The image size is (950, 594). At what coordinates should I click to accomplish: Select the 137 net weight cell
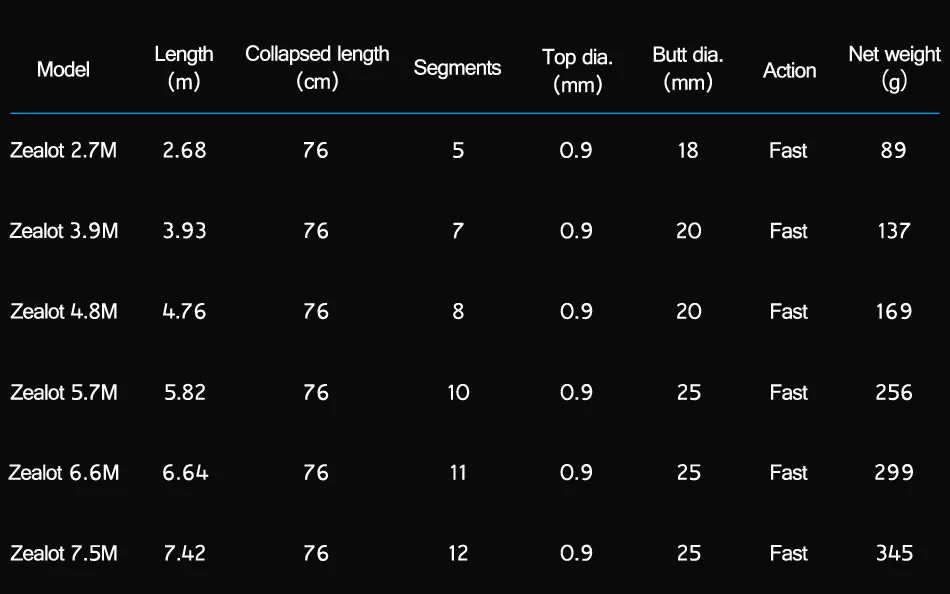tap(894, 230)
